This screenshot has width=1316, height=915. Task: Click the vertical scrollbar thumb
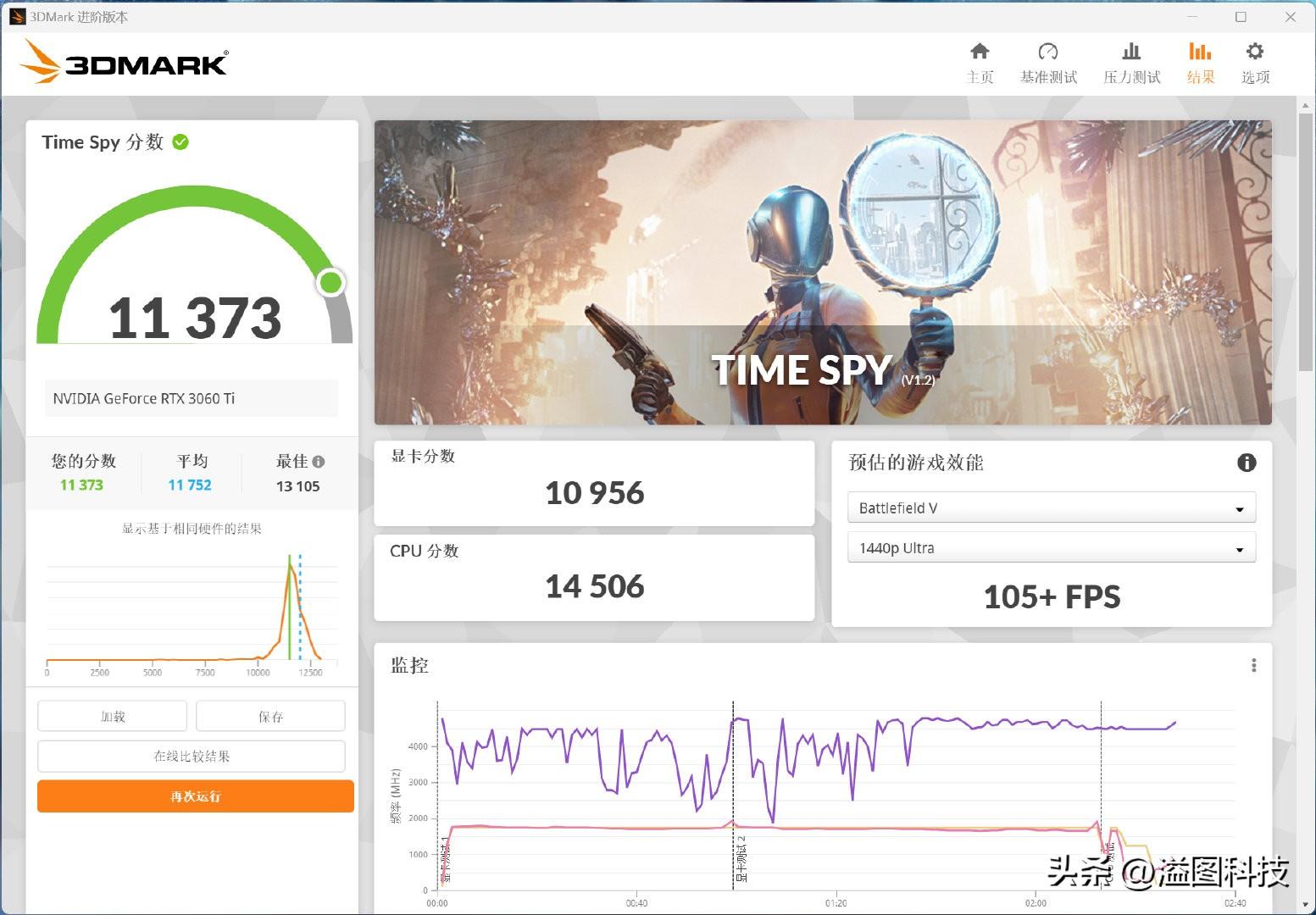click(1306, 241)
